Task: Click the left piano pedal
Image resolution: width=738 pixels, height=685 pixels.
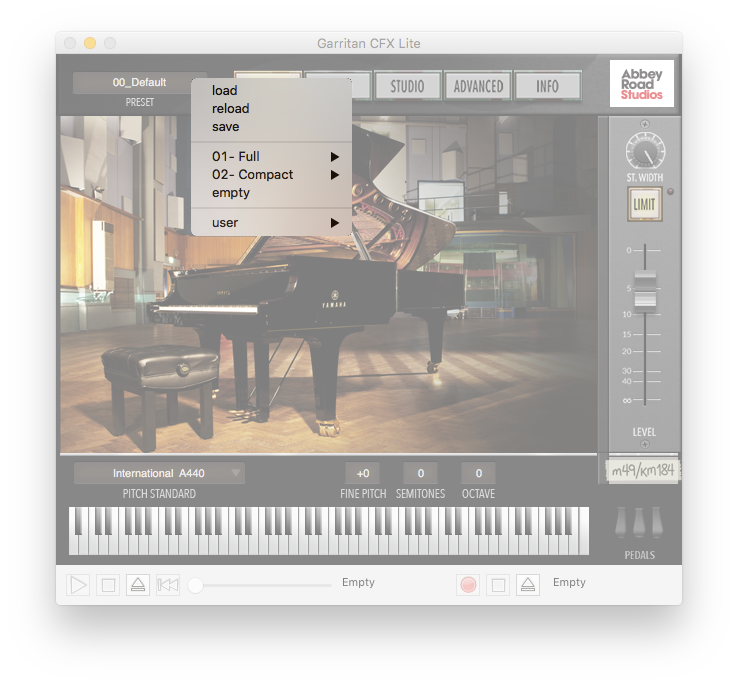Action: [621, 523]
